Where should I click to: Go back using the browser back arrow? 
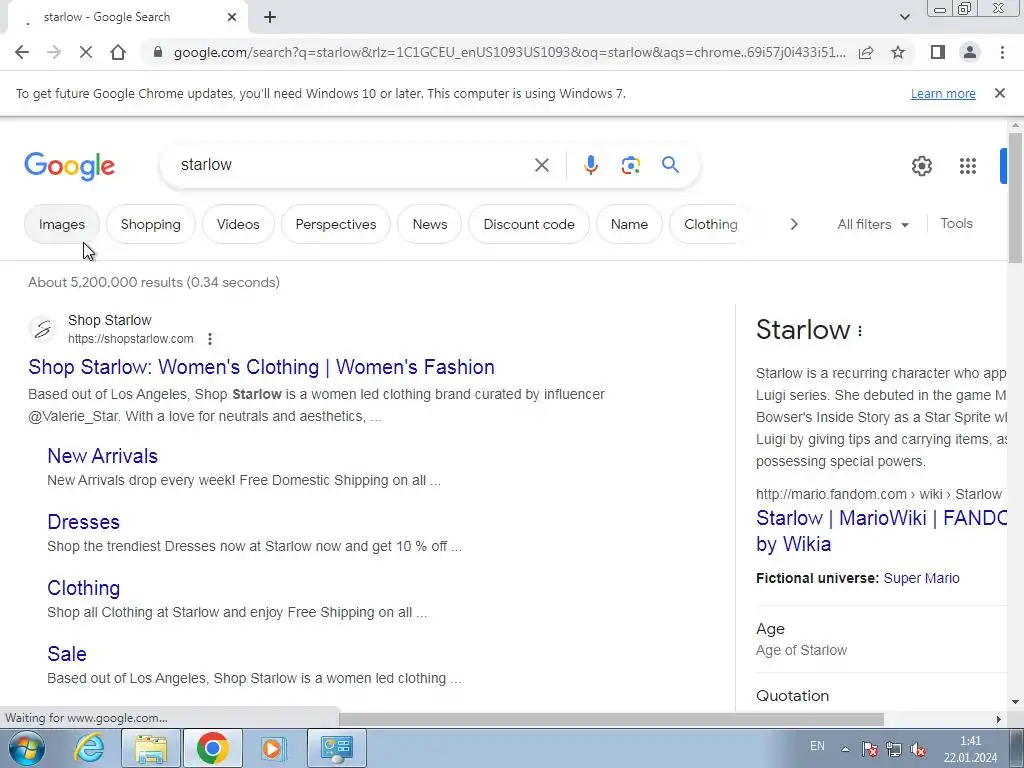coord(22,52)
